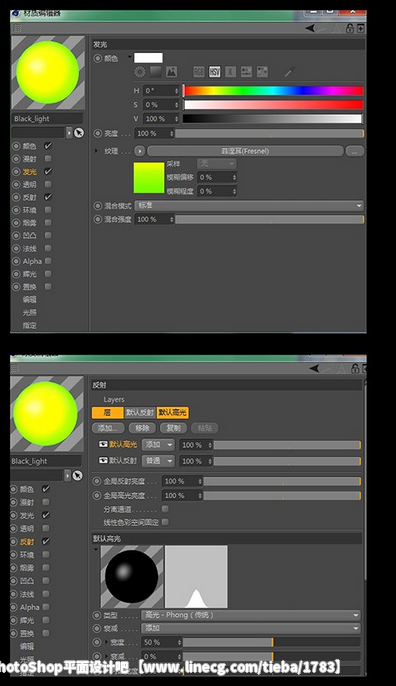Select the 凹凸 channel label in lower editor
The width and height of the screenshot is (396, 686).
[27, 581]
